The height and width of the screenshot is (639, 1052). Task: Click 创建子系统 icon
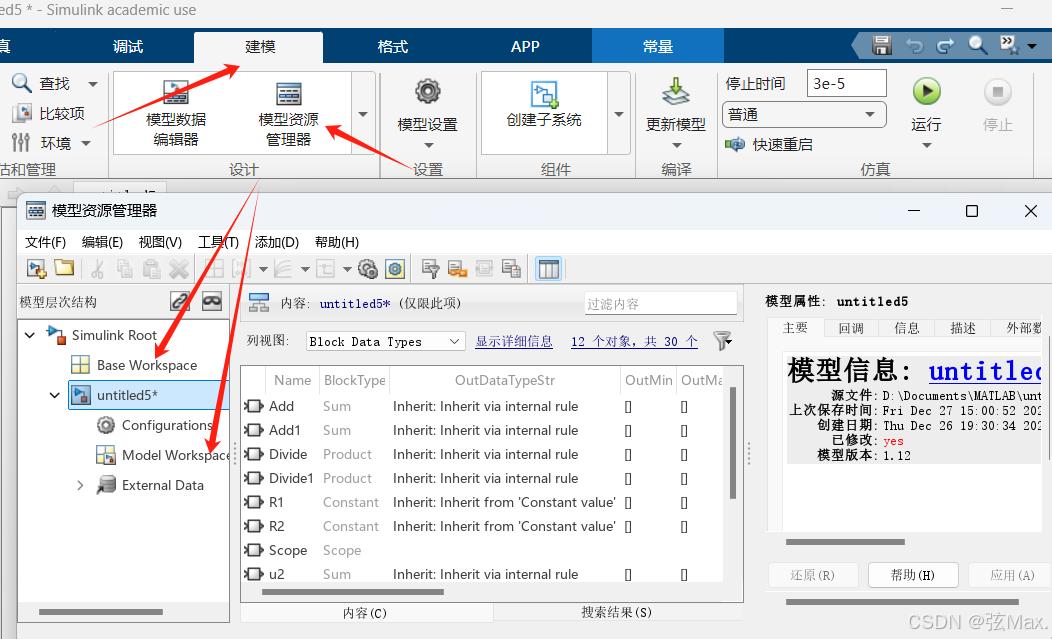pos(544,95)
